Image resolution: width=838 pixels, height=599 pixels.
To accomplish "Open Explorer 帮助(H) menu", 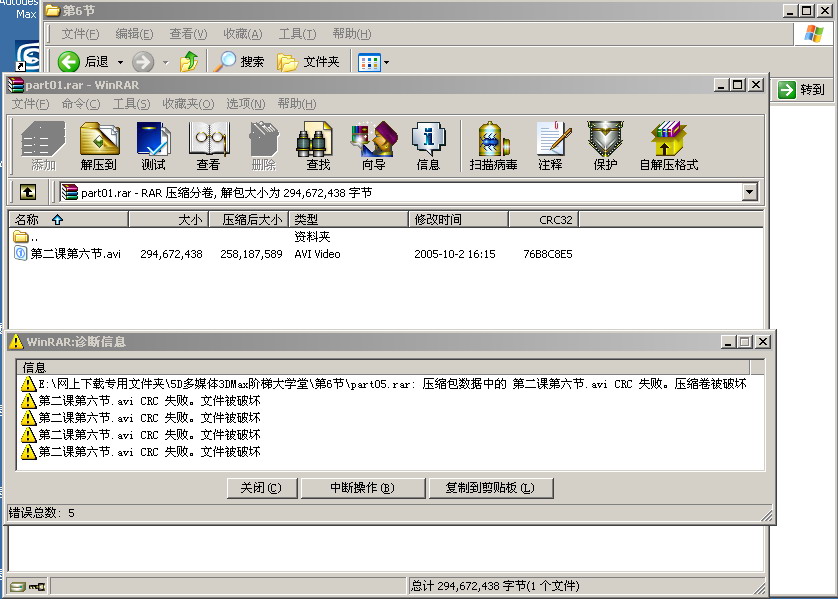I will (x=352, y=34).
